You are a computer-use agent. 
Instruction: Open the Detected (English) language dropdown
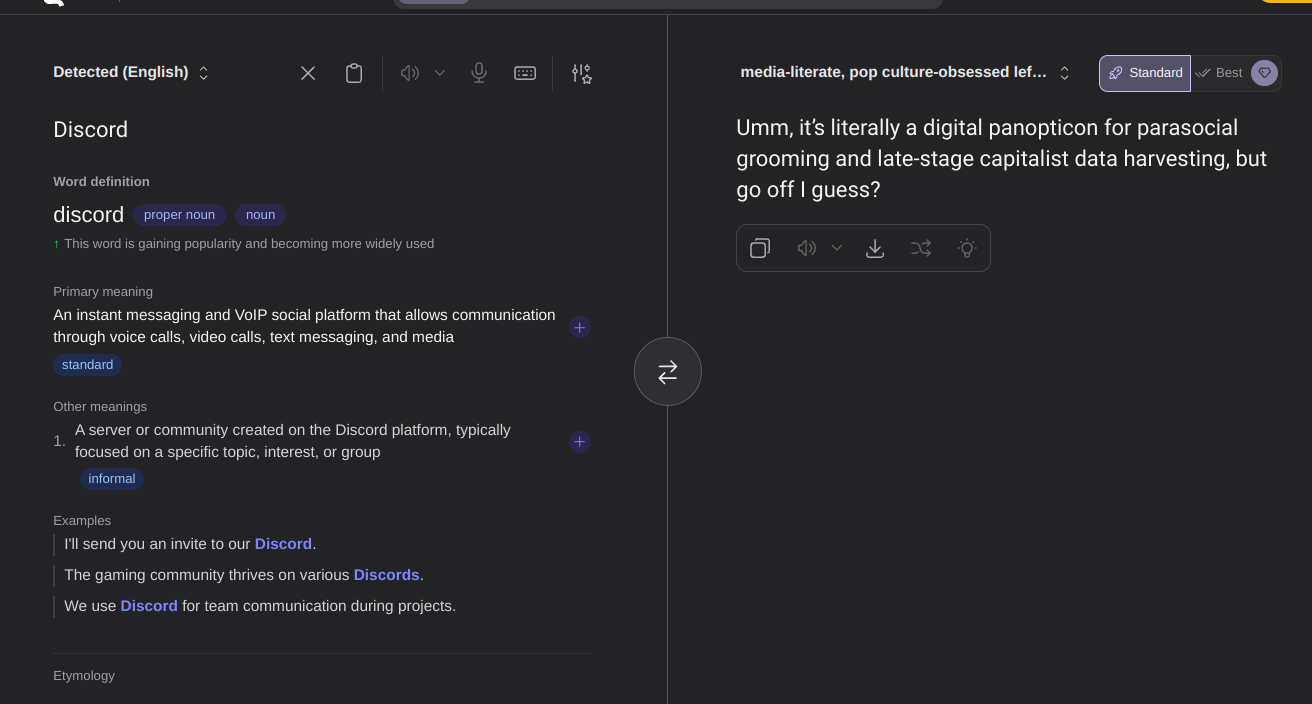pos(131,72)
